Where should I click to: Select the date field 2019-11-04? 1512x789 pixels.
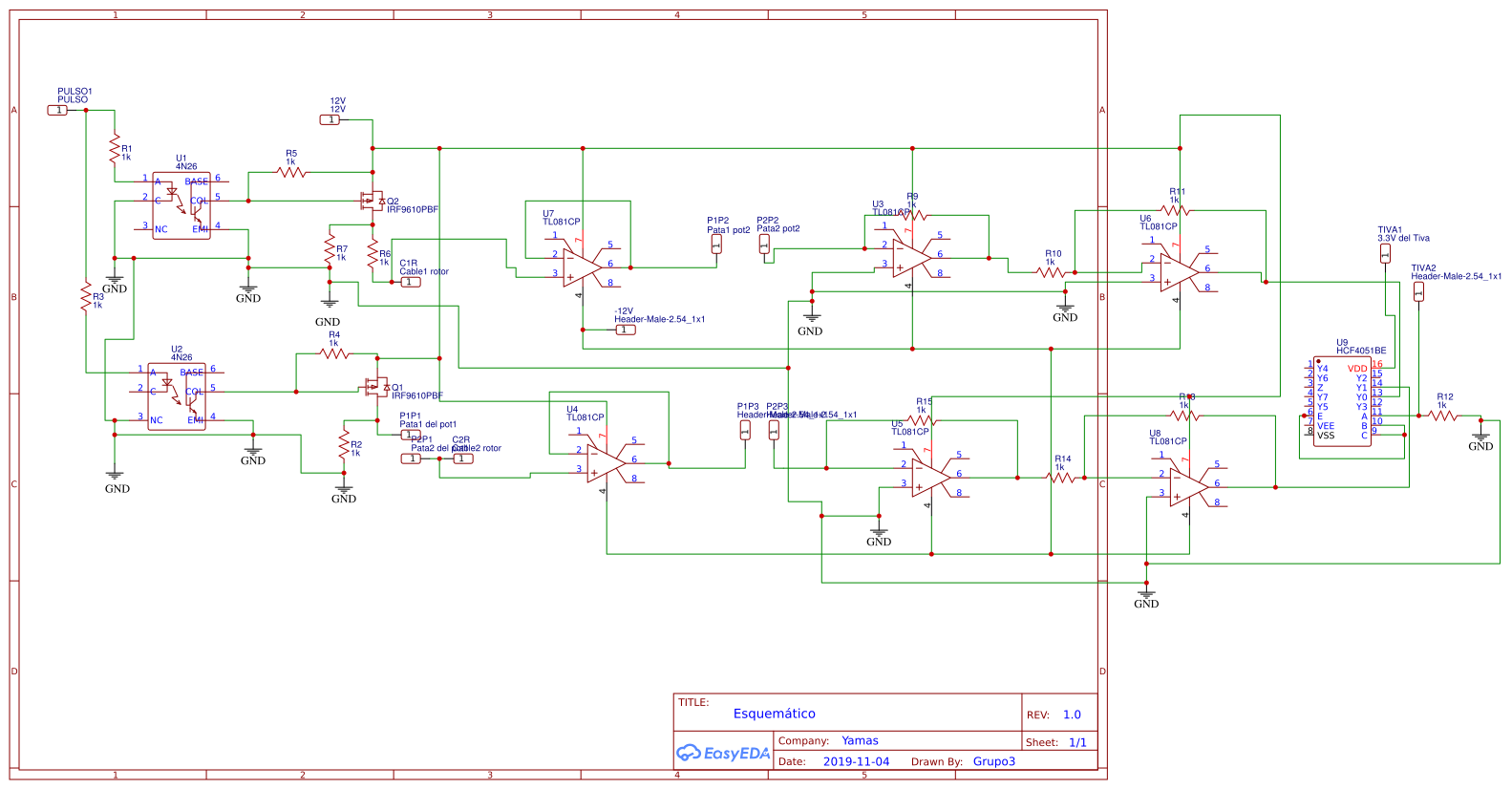click(856, 761)
